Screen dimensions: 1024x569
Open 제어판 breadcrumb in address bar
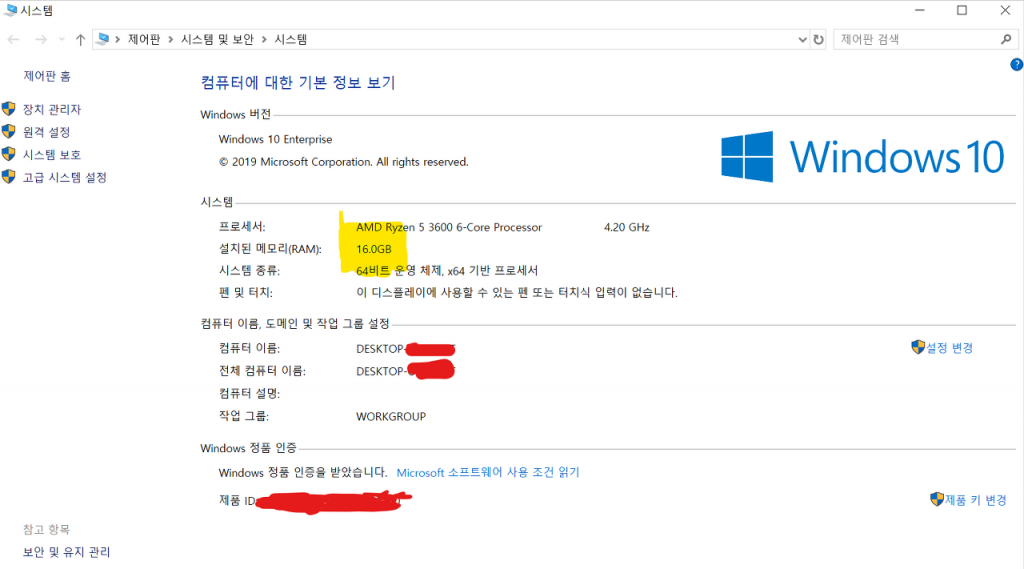(144, 39)
